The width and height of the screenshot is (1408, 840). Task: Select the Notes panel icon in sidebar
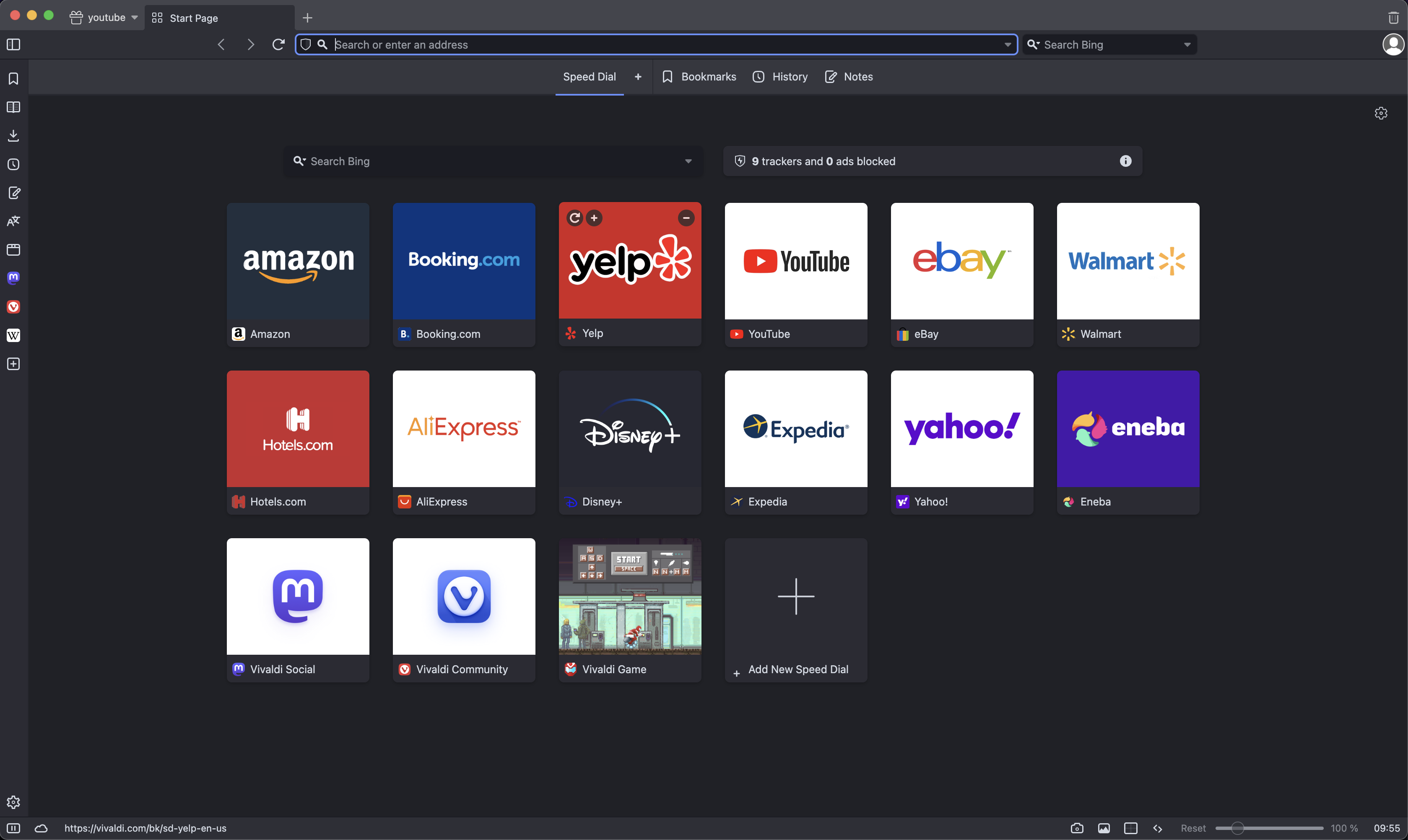[x=14, y=192]
